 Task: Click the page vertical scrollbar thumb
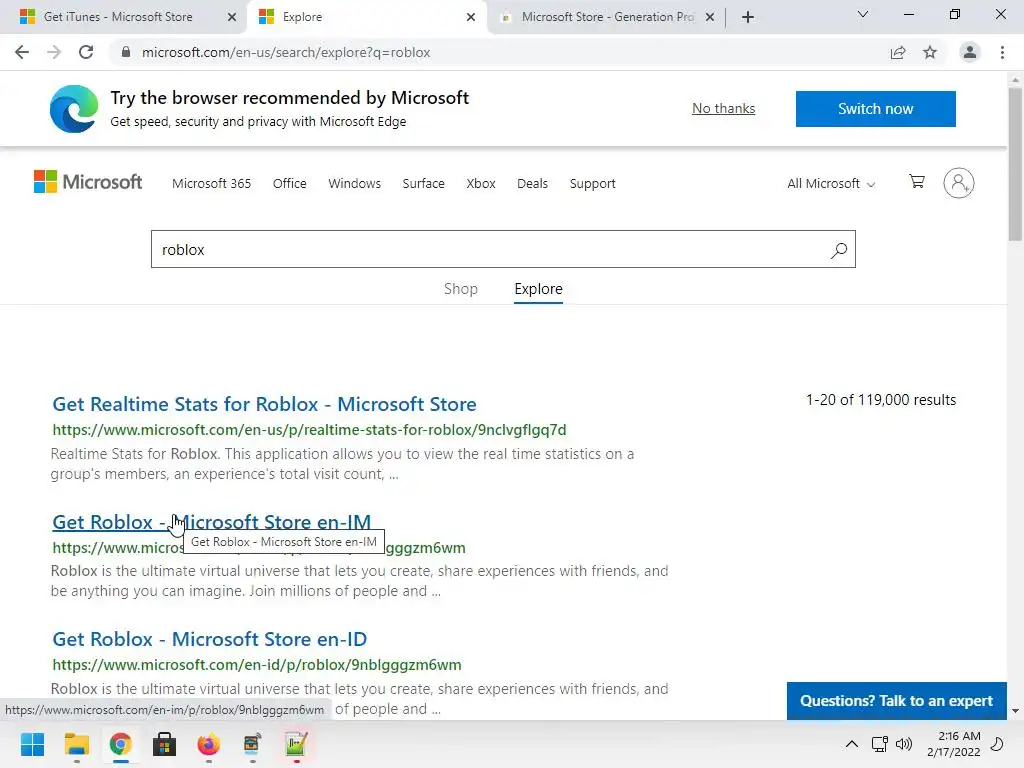click(x=1015, y=165)
